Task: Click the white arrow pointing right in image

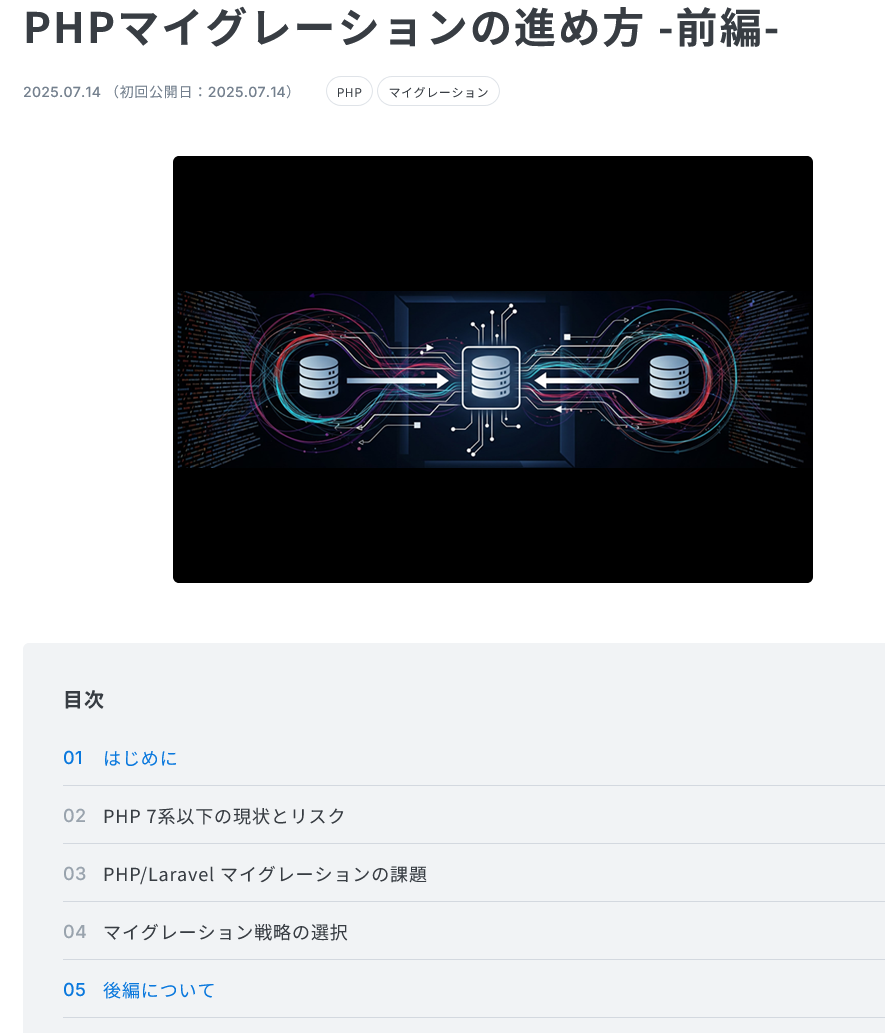Action: [397, 380]
